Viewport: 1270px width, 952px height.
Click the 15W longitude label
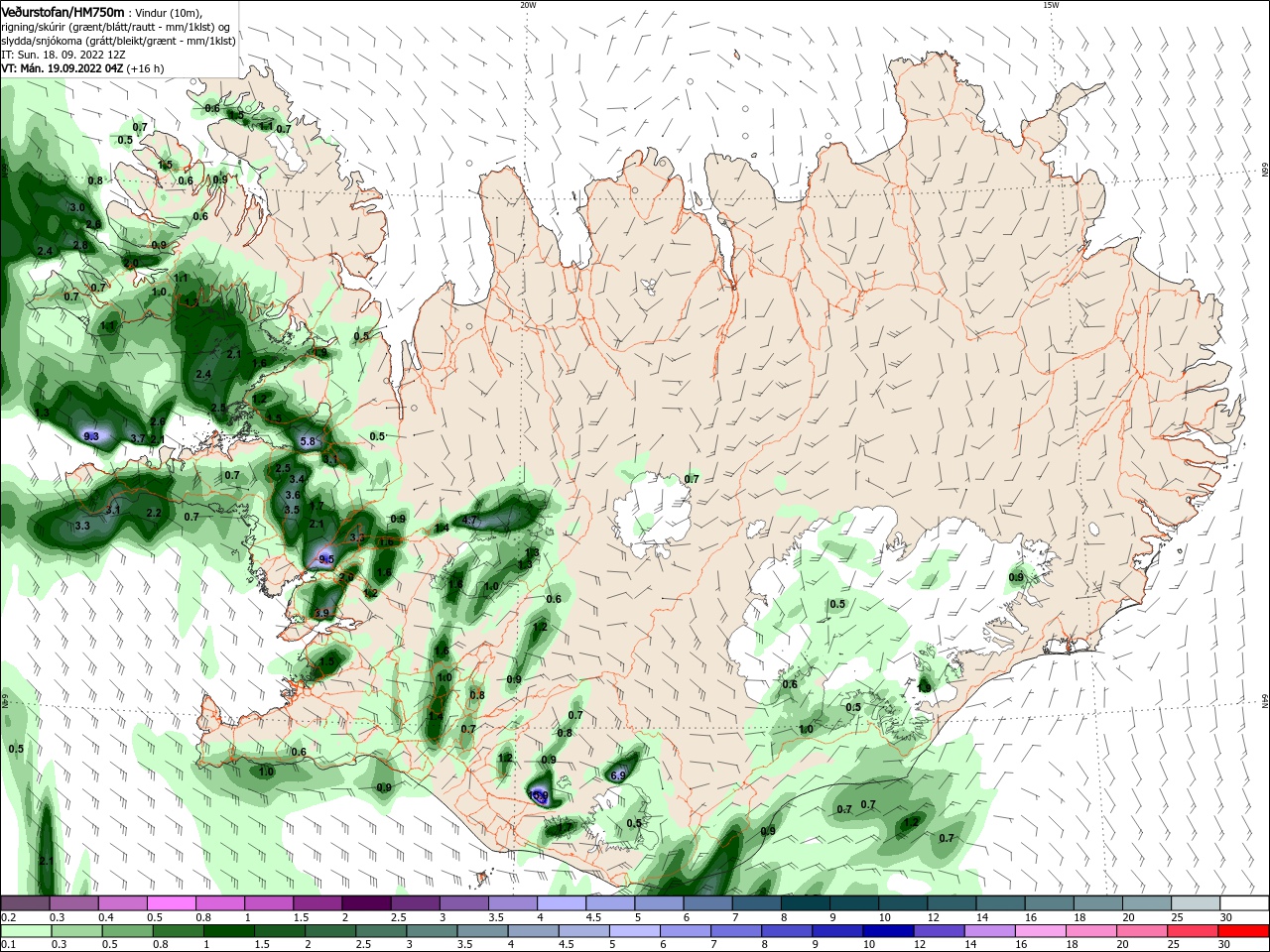[1050, 5]
